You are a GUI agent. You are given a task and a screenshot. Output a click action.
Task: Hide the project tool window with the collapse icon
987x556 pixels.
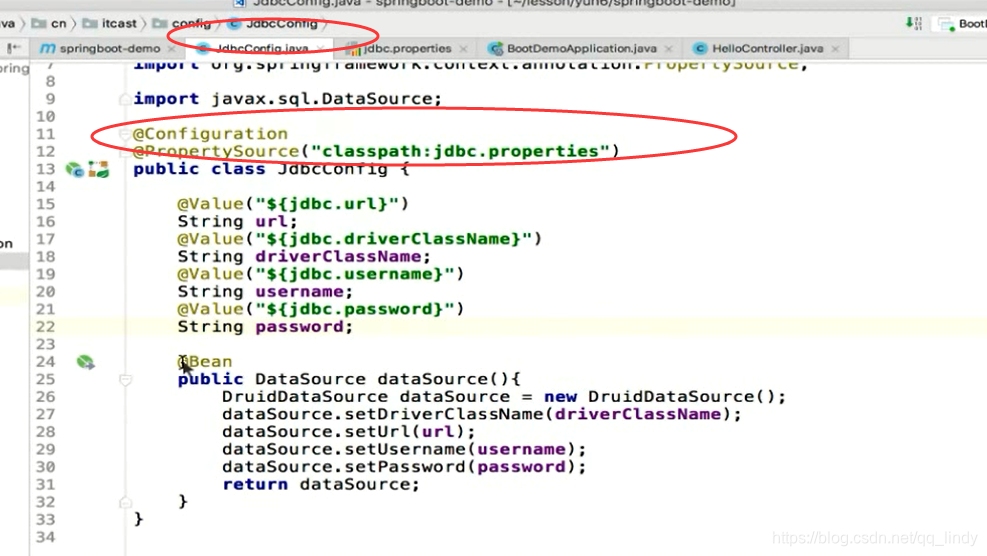[13, 48]
